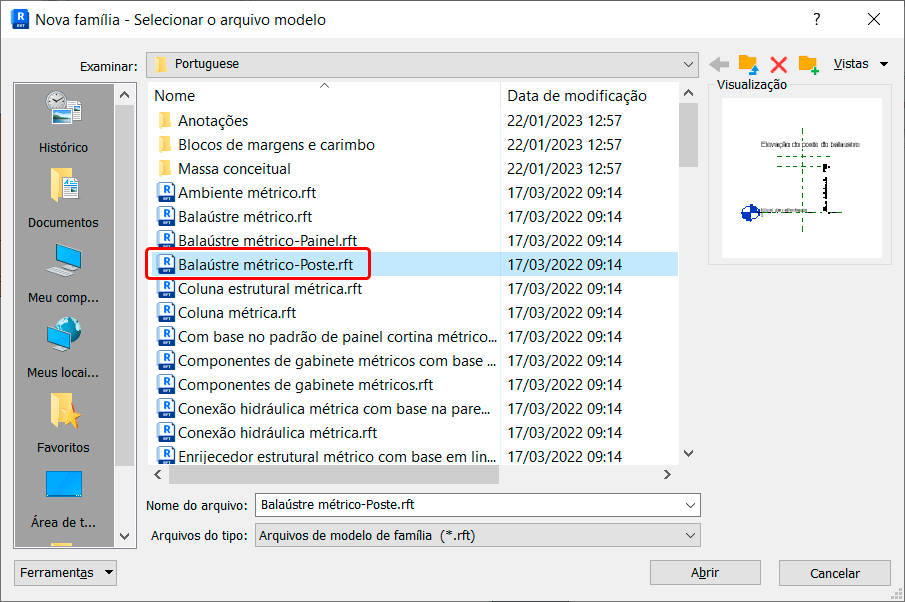Go up one folder level
This screenshot has height=602, width=905.
tap(748, 64)
